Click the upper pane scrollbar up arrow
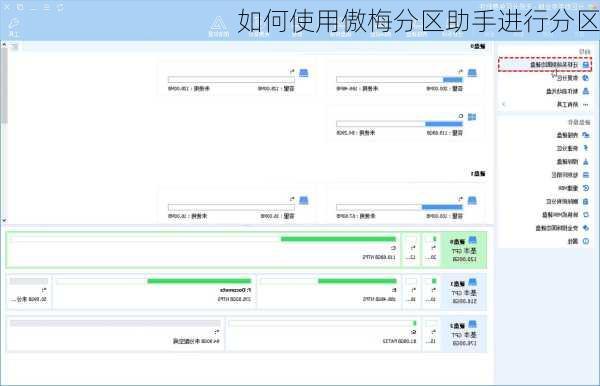 (4, 45)
